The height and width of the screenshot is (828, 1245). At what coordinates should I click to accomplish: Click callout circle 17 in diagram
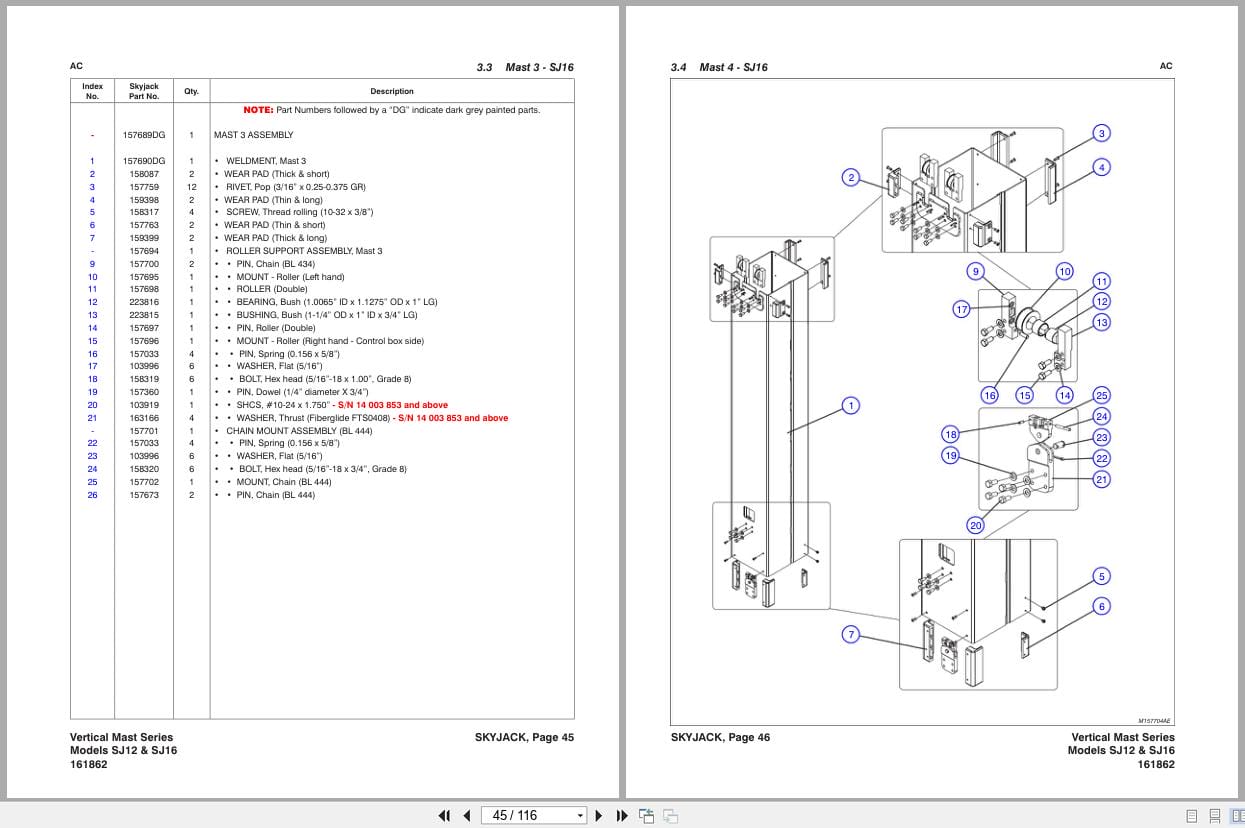pyautogui.click(x=962, y=309)
